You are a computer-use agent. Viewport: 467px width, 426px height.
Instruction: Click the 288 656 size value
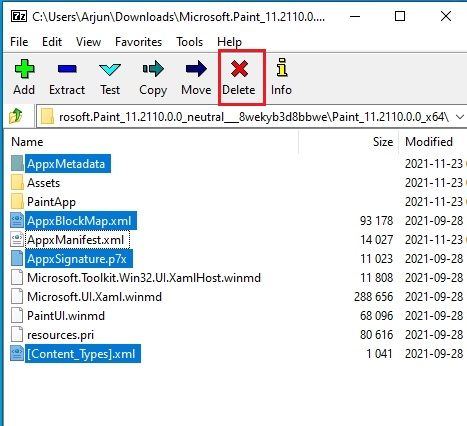(374, 297)
